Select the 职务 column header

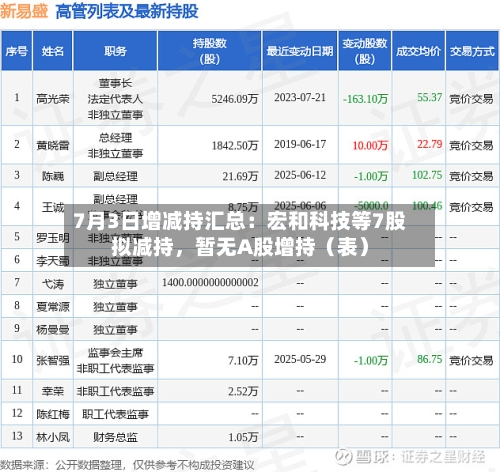tap(115, 51)
